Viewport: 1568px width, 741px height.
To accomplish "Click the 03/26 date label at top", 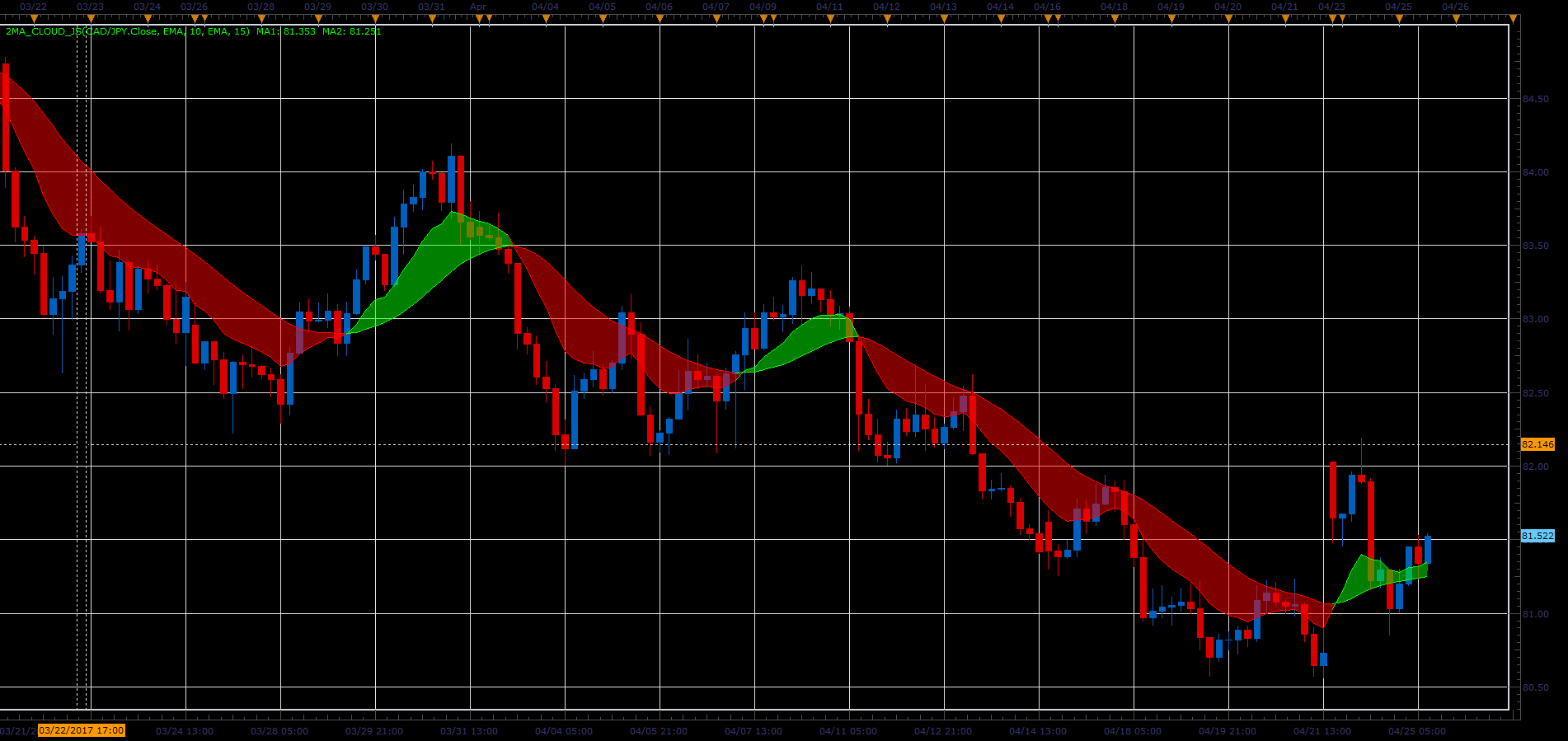I will (x=194, y=7).
